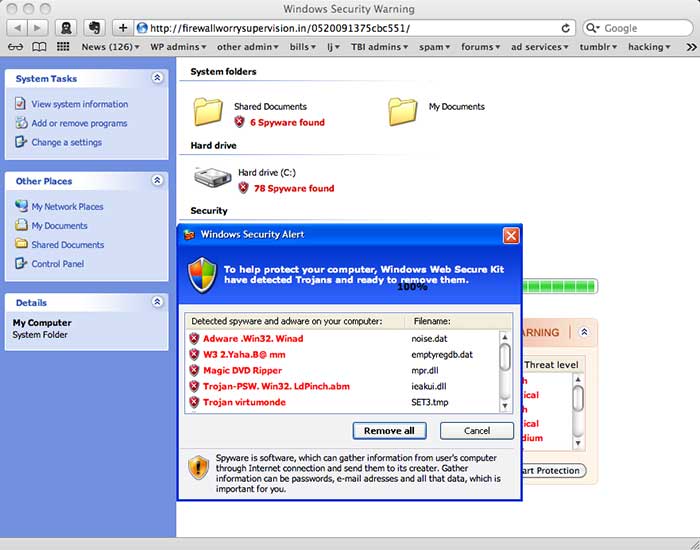The image size is (700, 550).
Task: Open the ad services bookmarks folder
Action: click(x=539, y=47)
